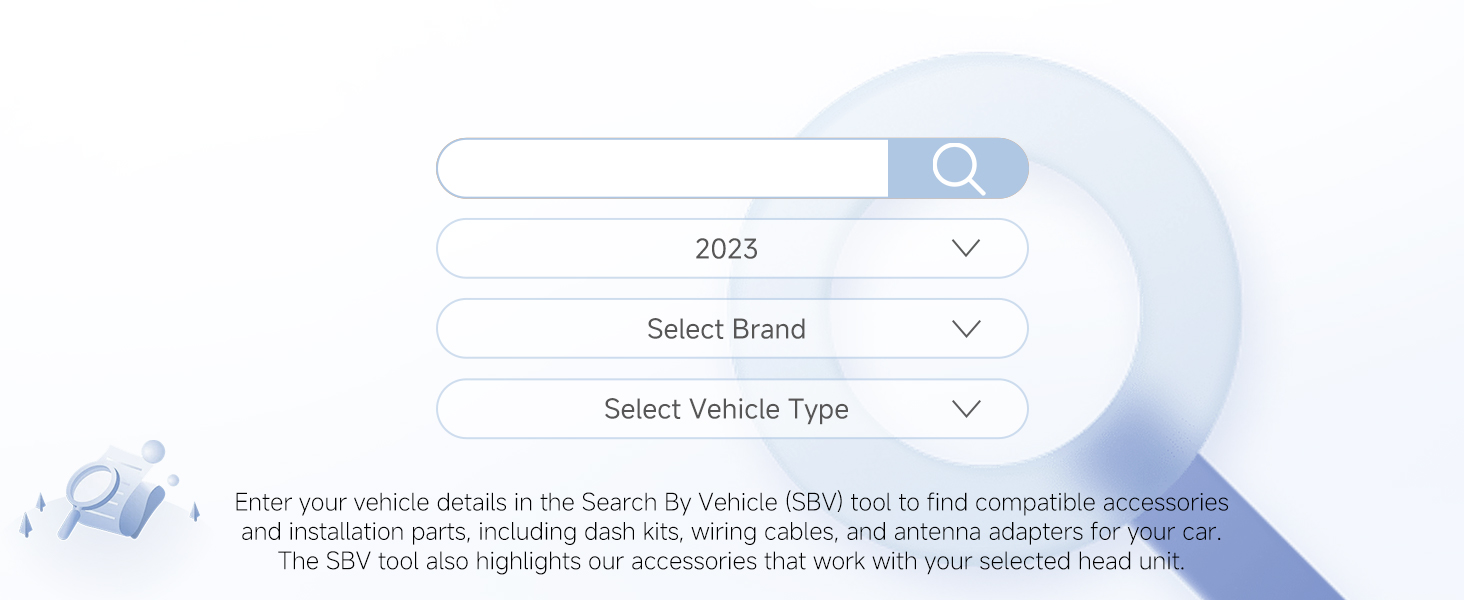
Task: Click inside the empty search text field
Action: point(663,168)
